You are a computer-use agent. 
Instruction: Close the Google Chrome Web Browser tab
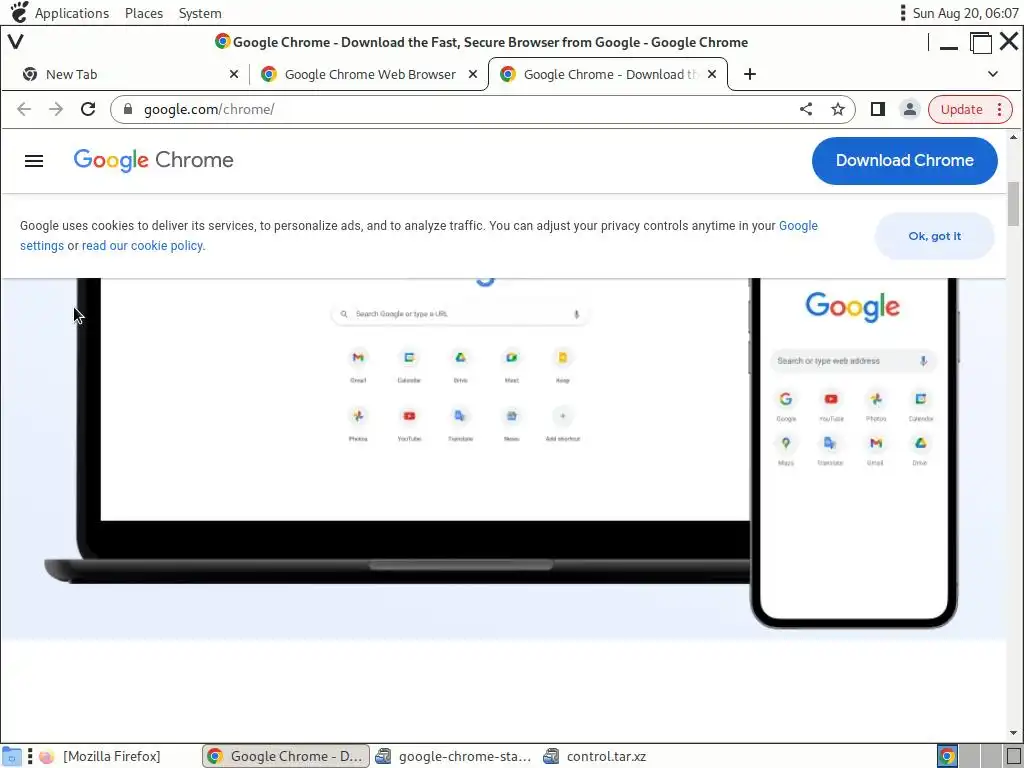pyautogui.click(x=473, y=74)
